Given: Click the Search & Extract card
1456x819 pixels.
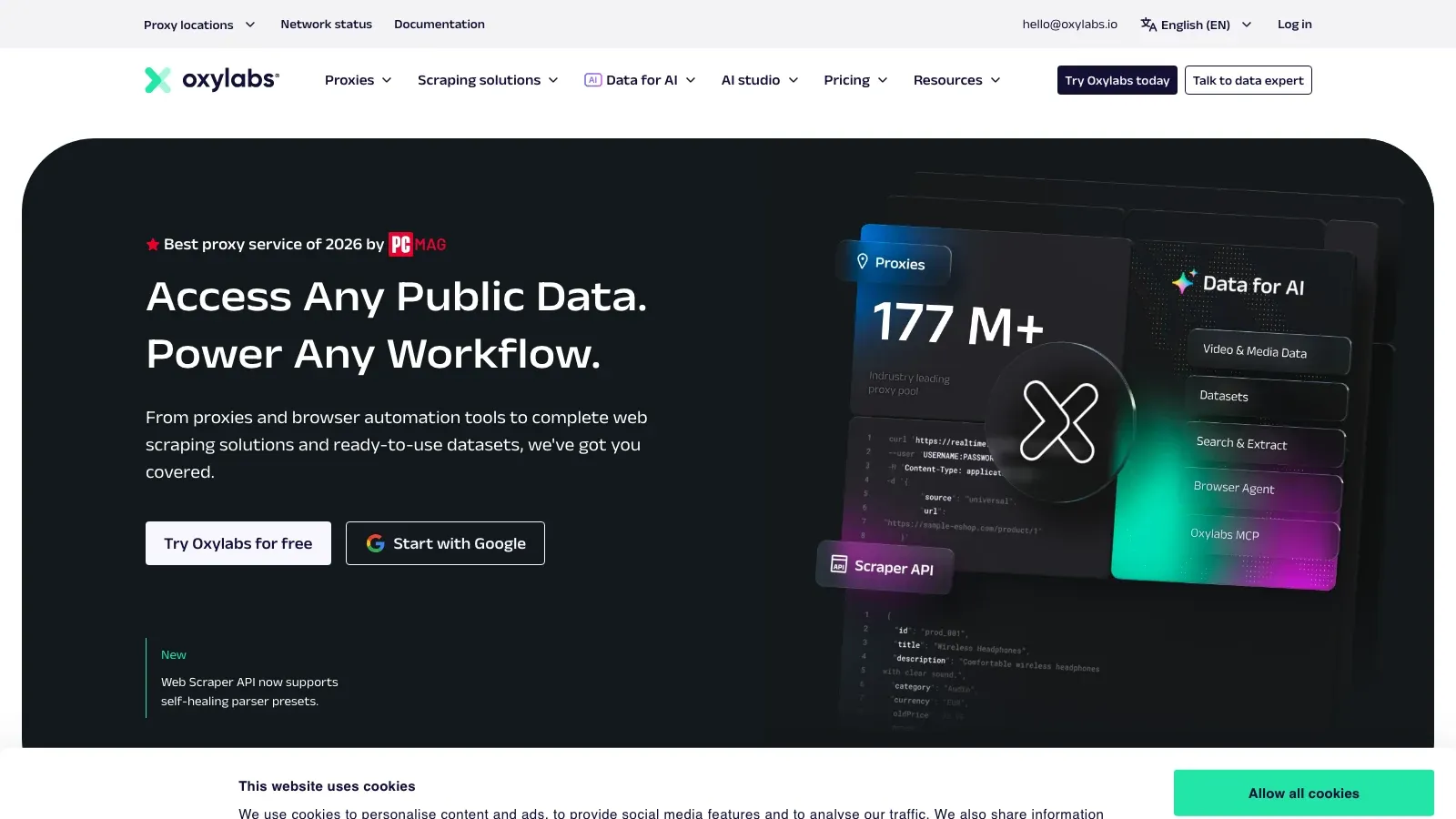Looking at the screenshot, I should tap(1264, 444).
